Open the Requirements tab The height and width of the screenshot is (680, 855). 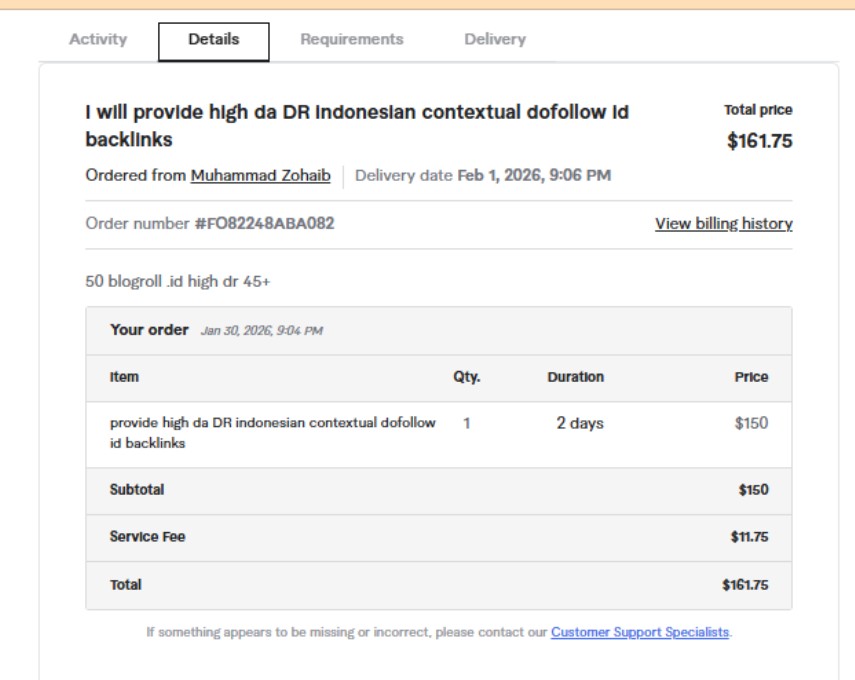click(x=352, y=40)
